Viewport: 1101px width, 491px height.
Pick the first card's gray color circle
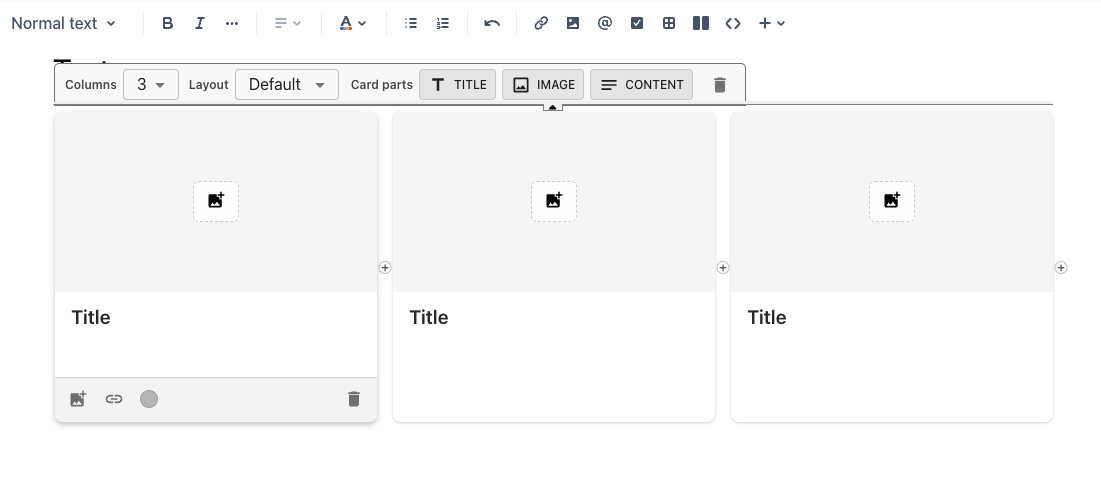coord(149,399)
